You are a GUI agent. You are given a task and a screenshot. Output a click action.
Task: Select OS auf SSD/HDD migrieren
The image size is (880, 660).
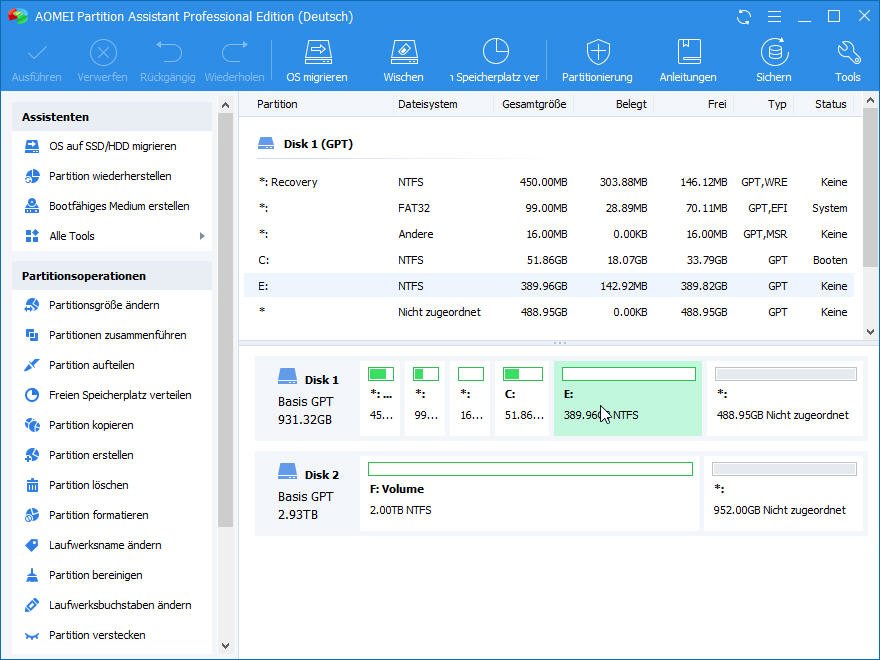[112, 146]
